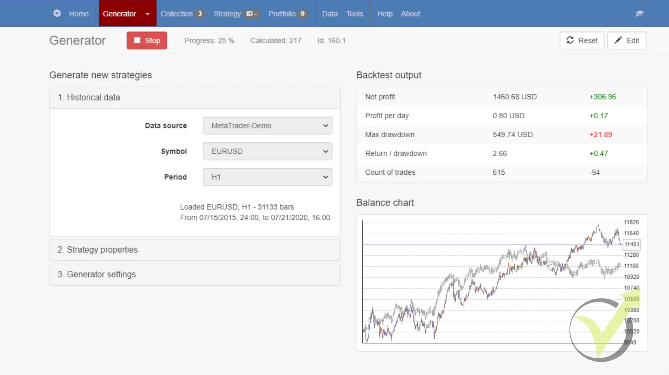Open the Portfolio tab
The image size is (669, 375).
(288, 14)
